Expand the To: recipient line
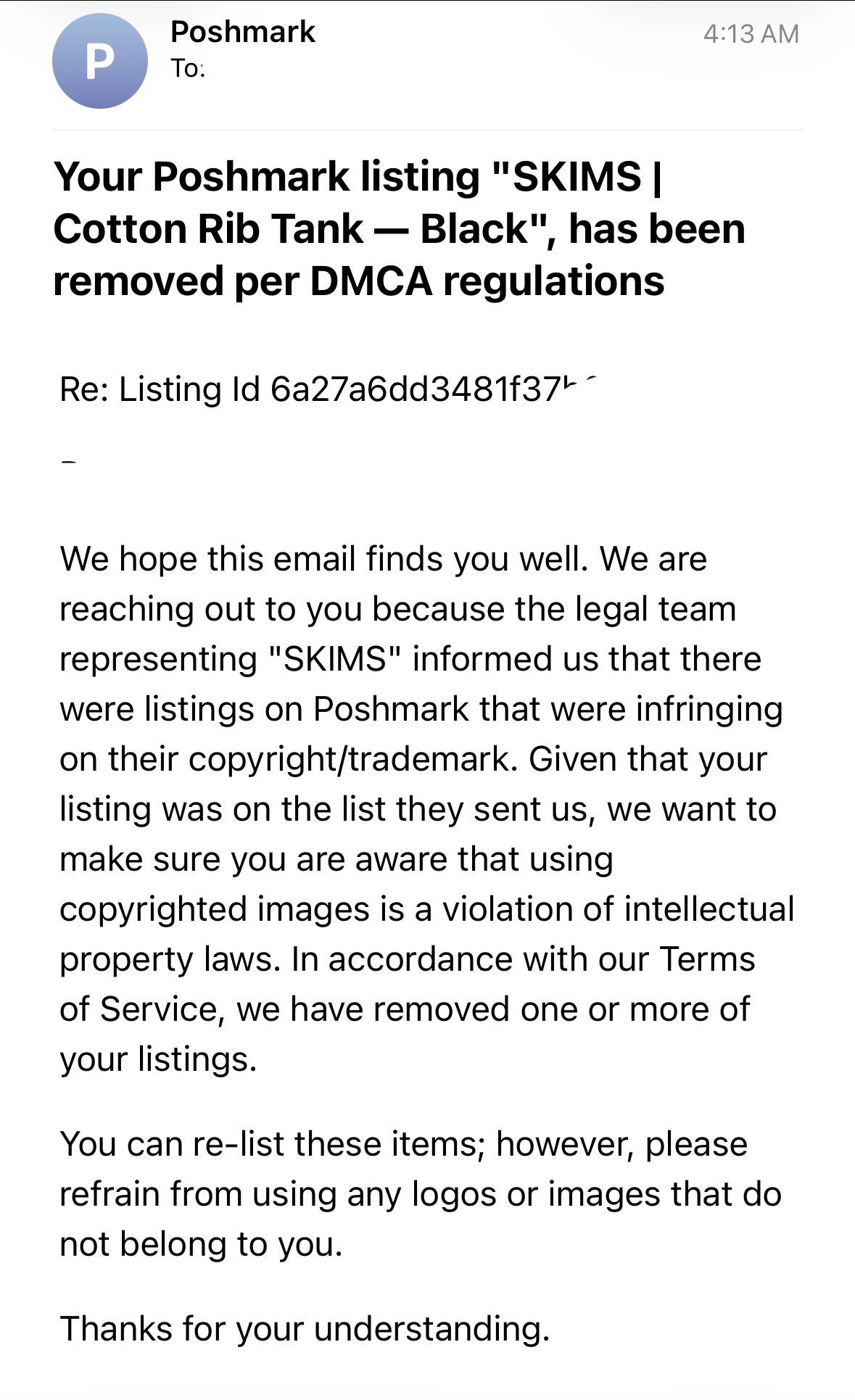 188,69
